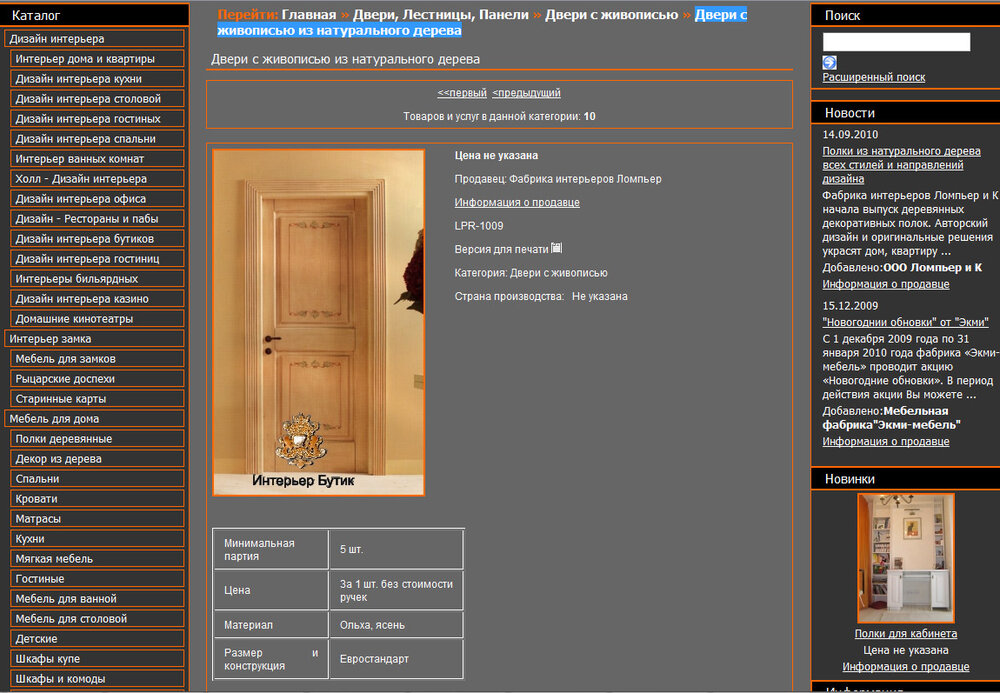This screenshot has width=1000, height=693.
Task: Open Информация о продавце under Экми-мебель news
Action: point(885,441)
